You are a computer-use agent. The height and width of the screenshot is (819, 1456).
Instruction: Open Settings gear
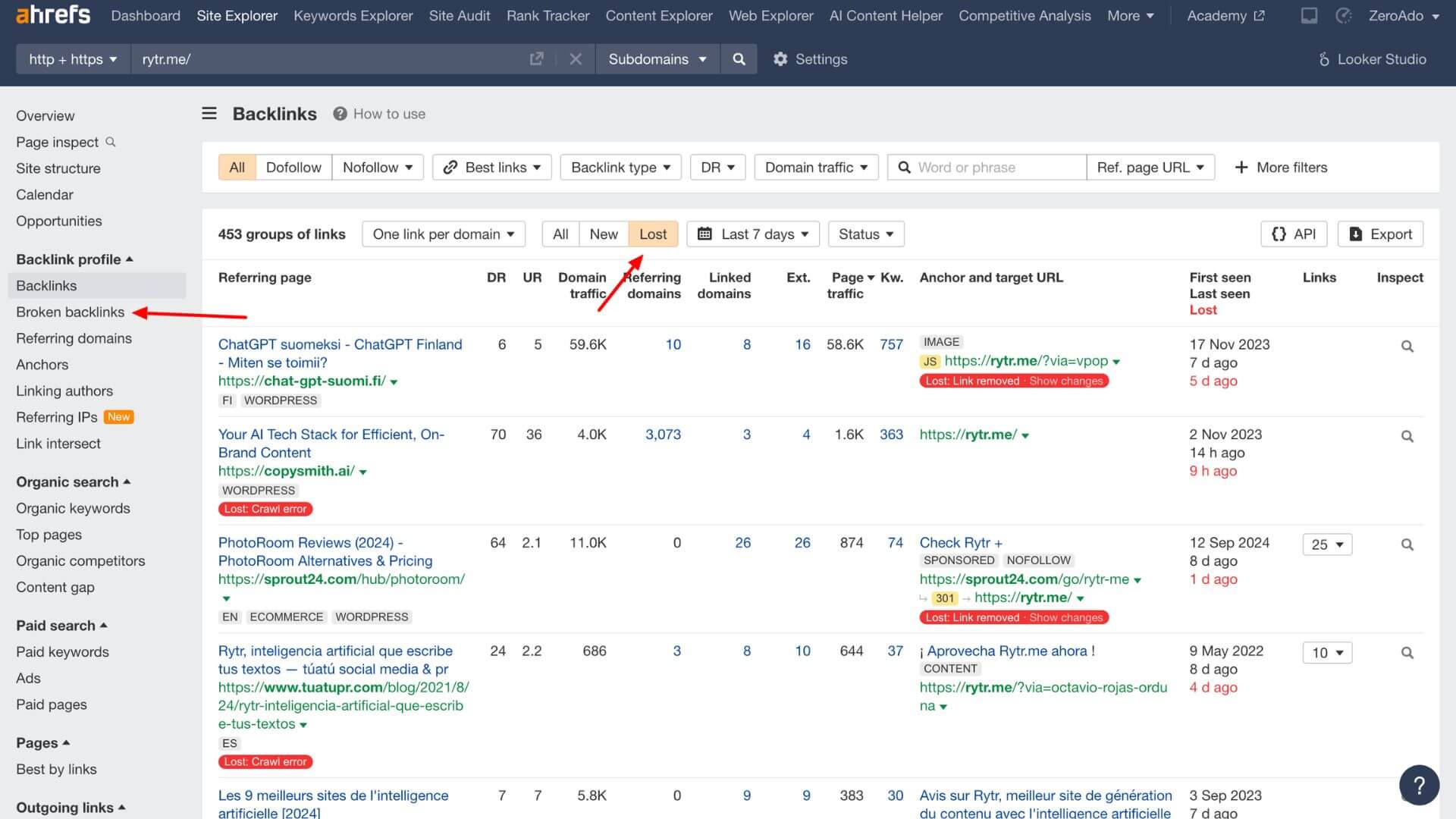pos(810,59)
